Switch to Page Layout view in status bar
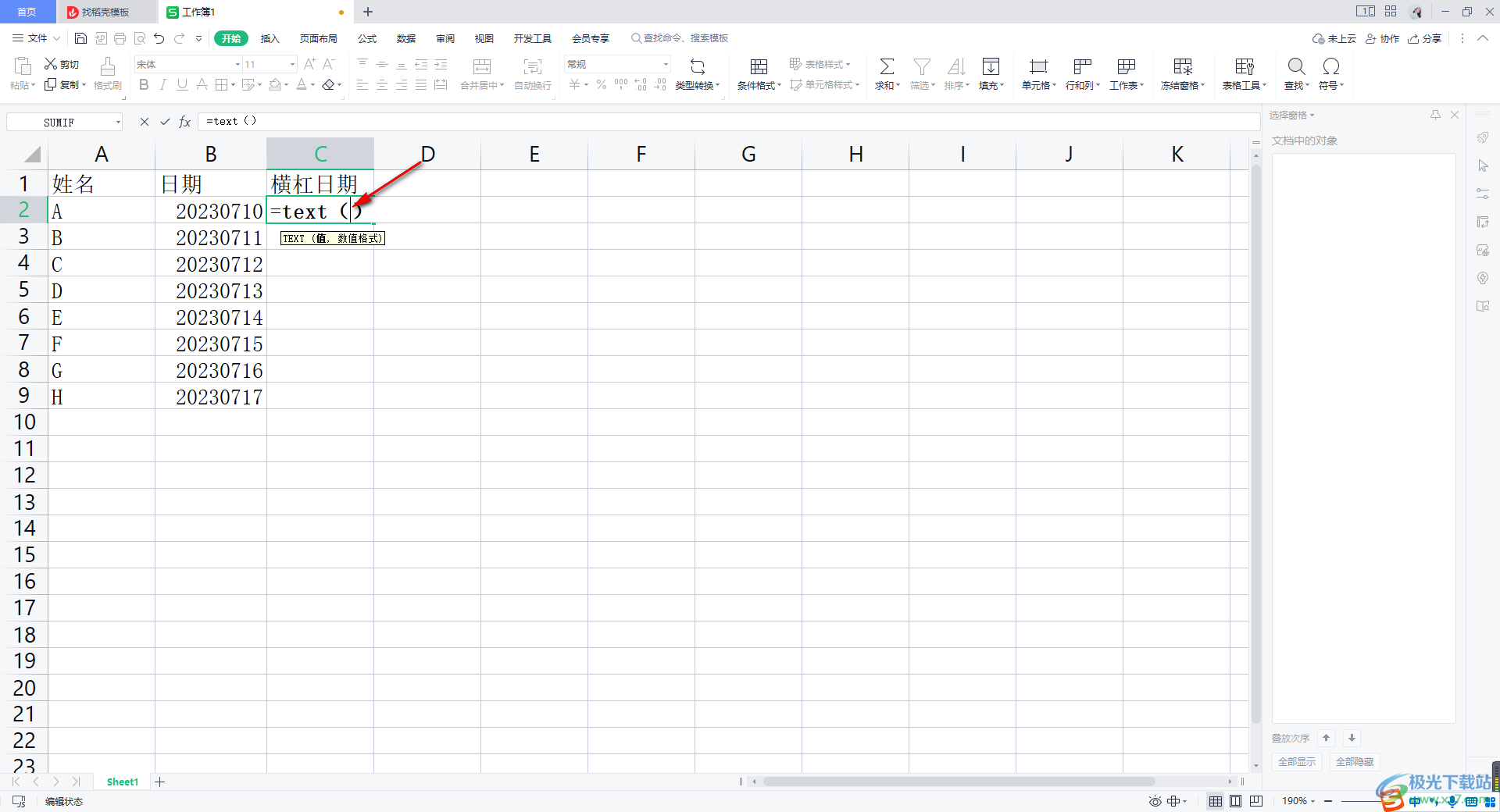This screenshot has width=1500, height=812. tap(1236, 801)
